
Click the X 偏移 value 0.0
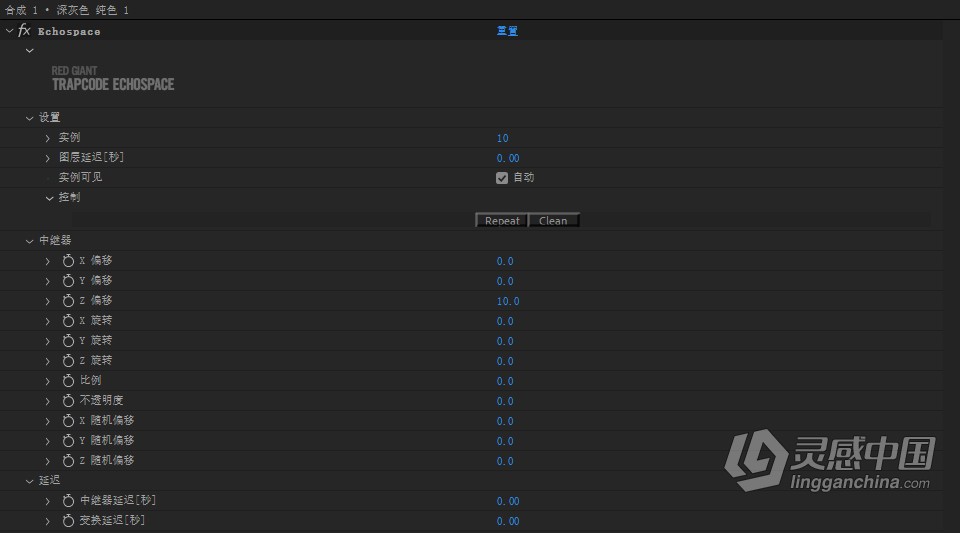tap(504, 261)
